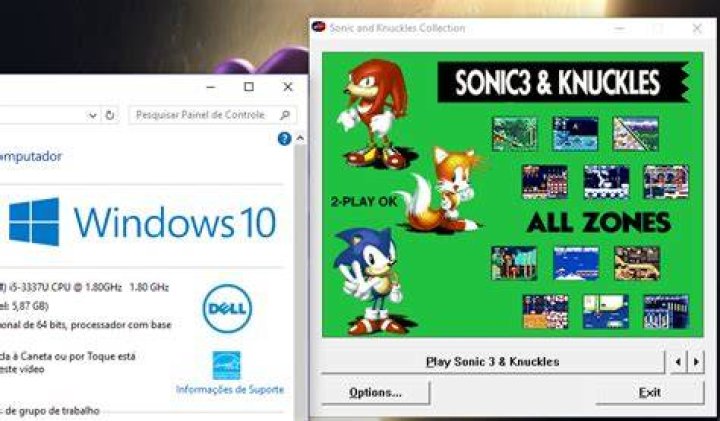Click the Knuckles character image

click(374, 113)
